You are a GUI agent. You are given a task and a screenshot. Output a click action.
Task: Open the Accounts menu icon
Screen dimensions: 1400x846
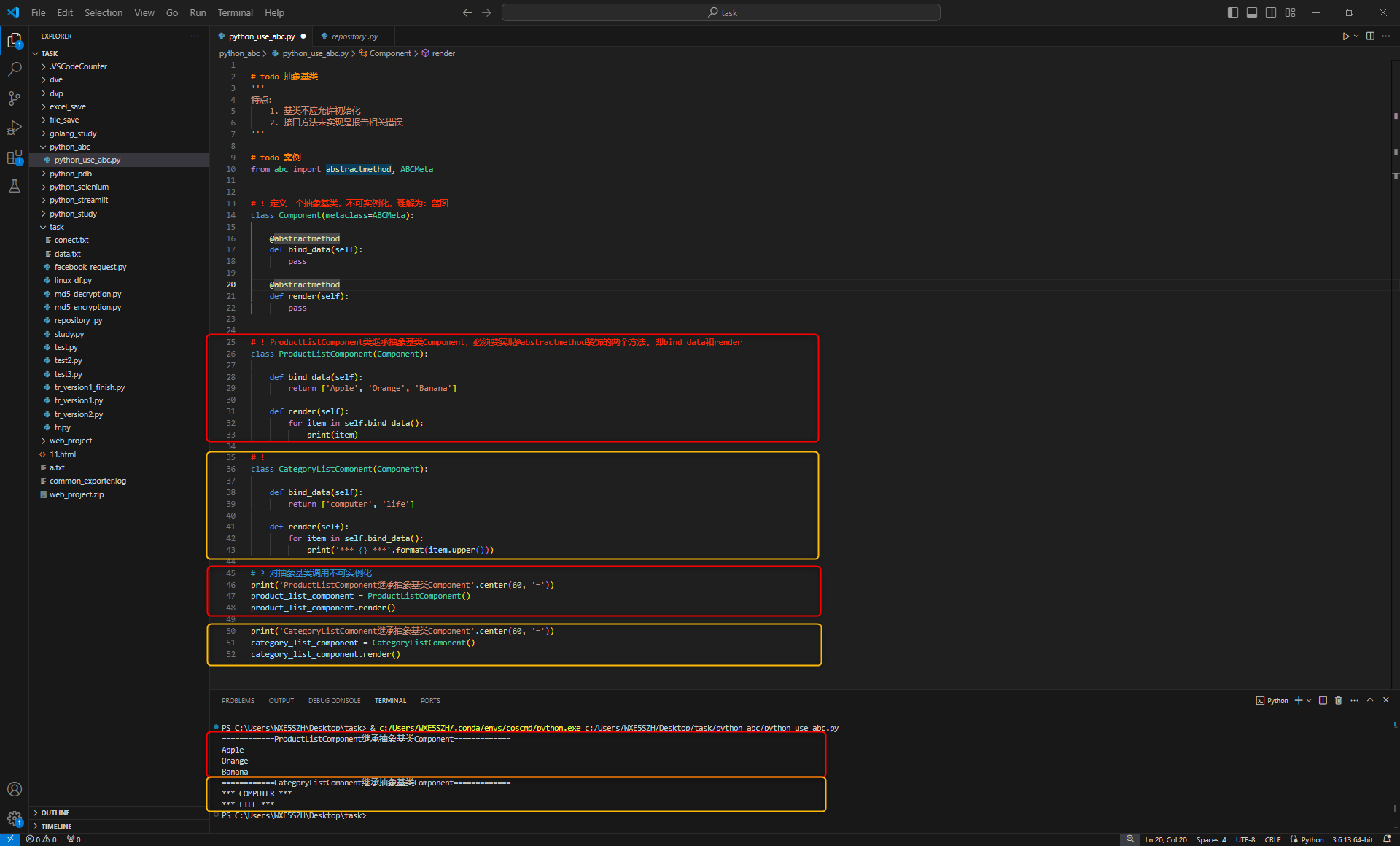[15, 789]
